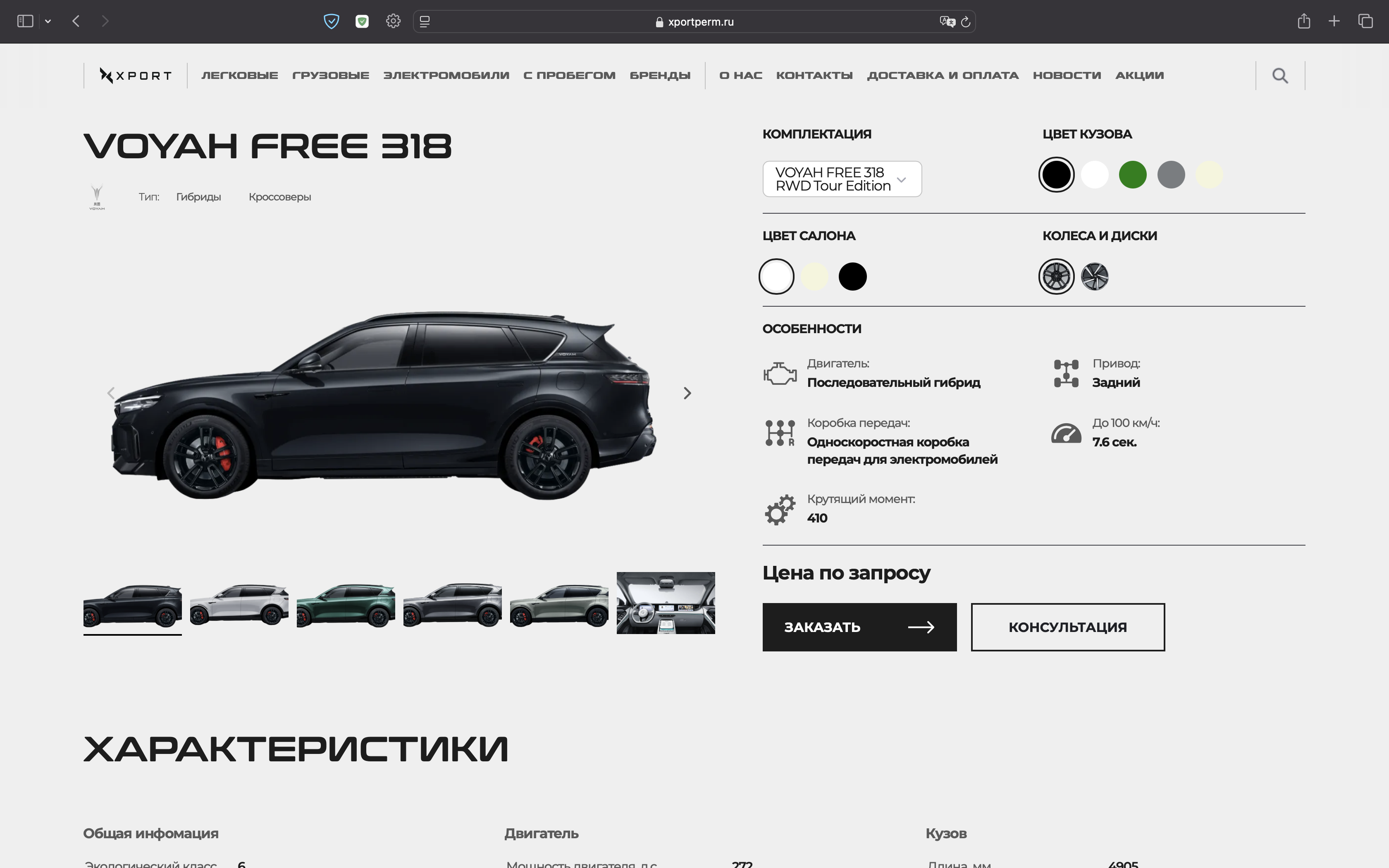The image size is (1389, 868).
Task: Open the blue shield privacy extension
Action: click(x=331, y=21)
